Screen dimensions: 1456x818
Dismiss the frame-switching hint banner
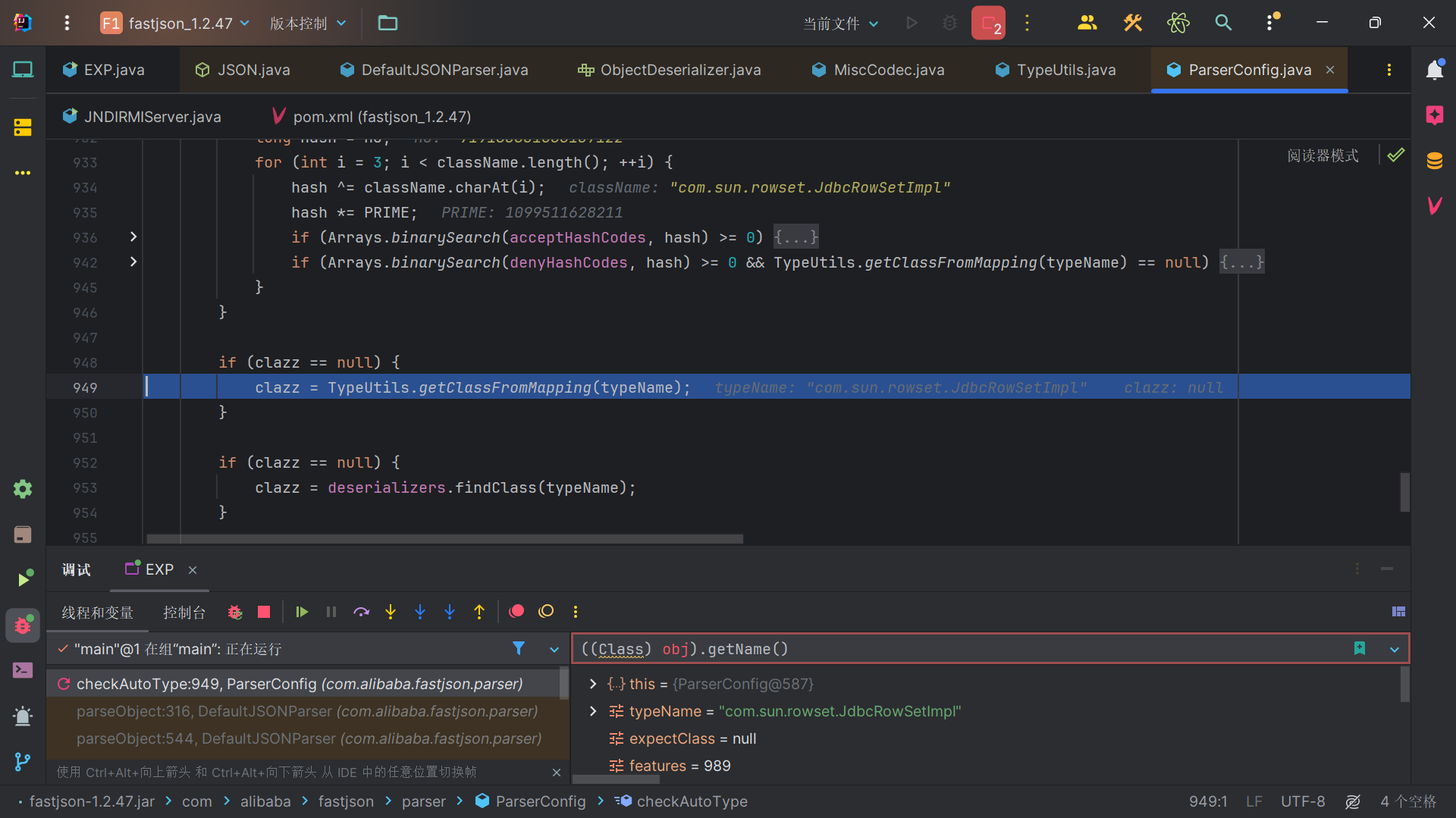(557, 772)
